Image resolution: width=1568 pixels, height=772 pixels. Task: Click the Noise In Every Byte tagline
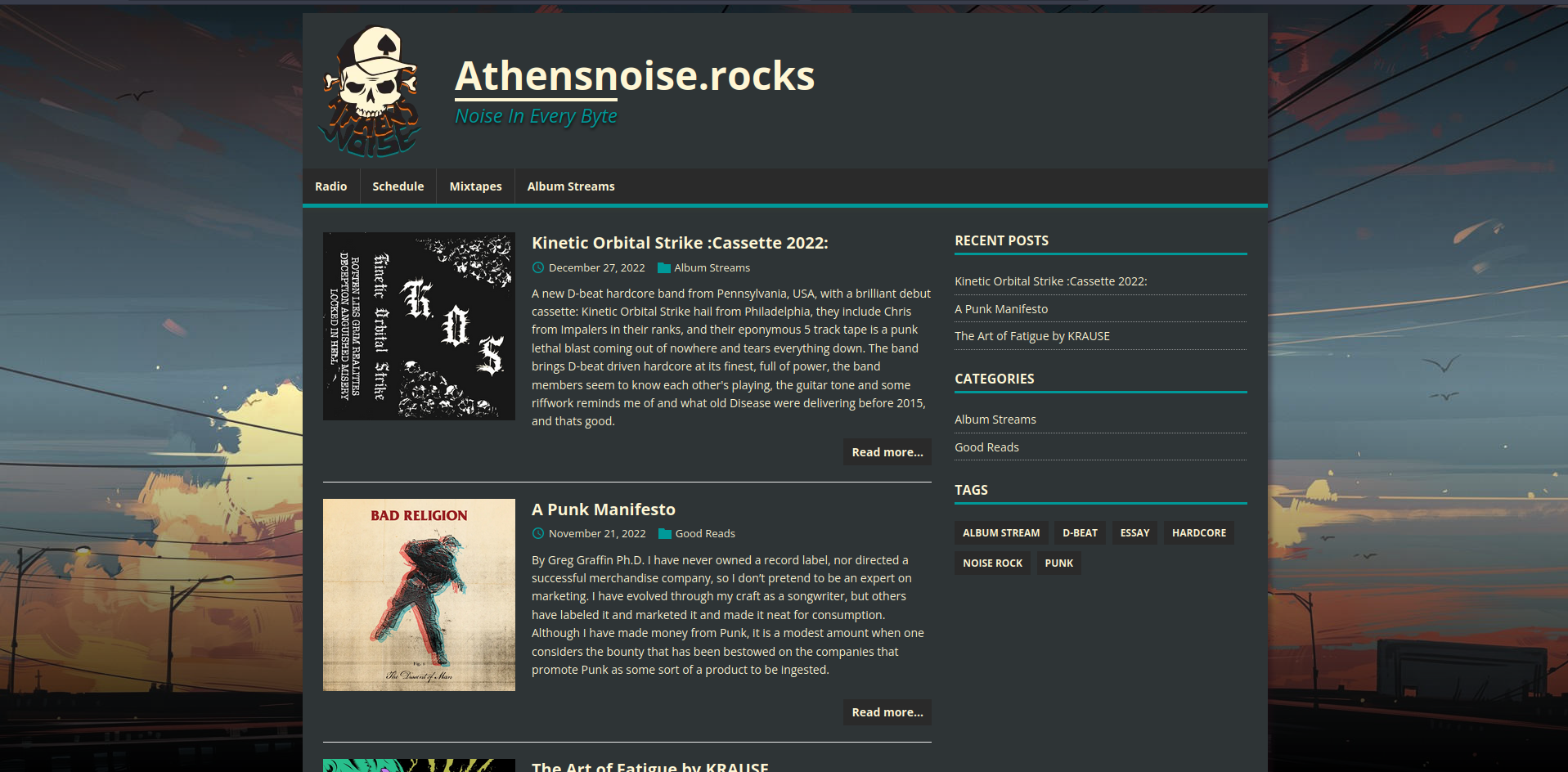click(536, 116)
